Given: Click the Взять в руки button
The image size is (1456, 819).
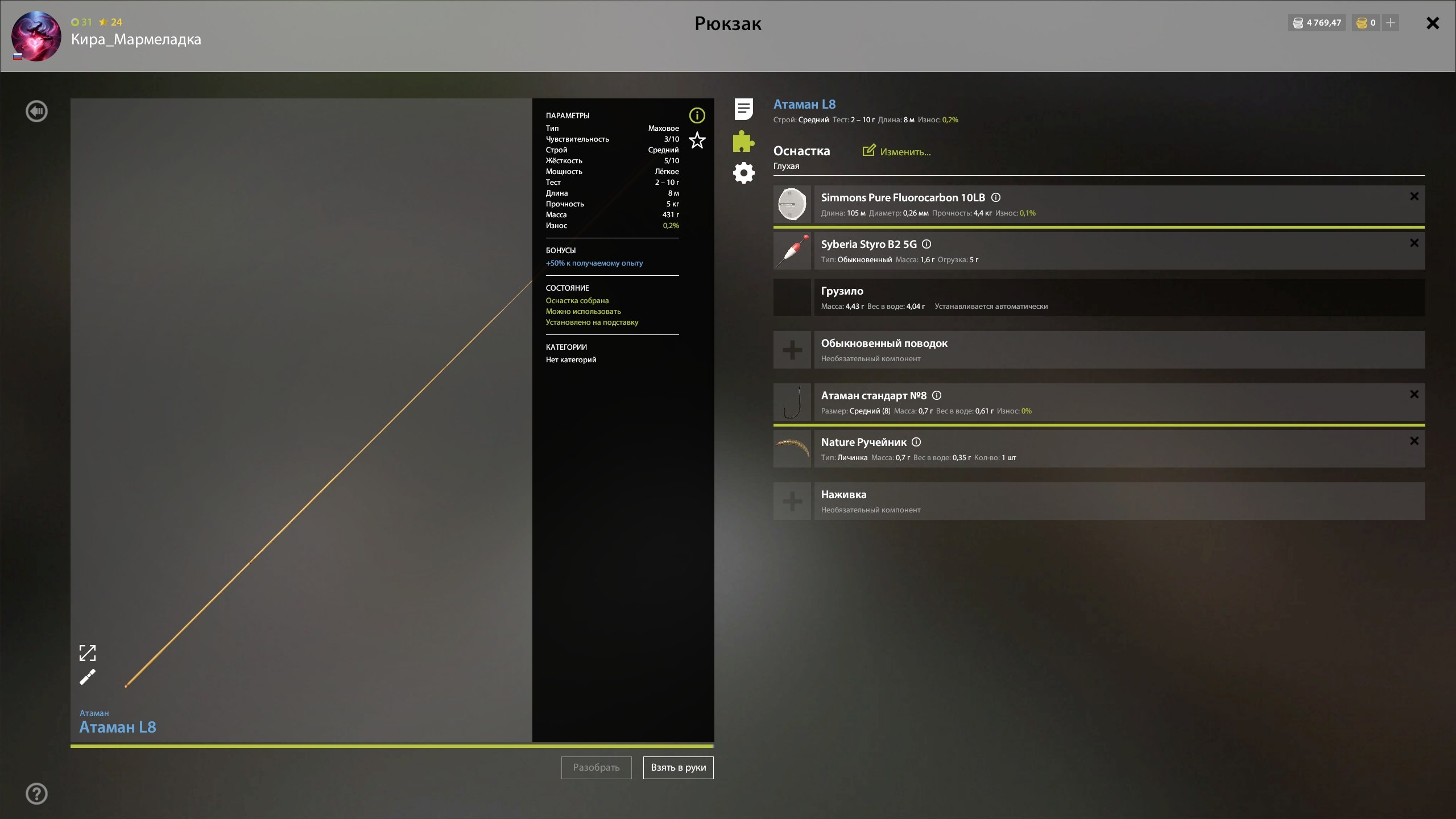Looking at the screenshot, I should 678,767.
